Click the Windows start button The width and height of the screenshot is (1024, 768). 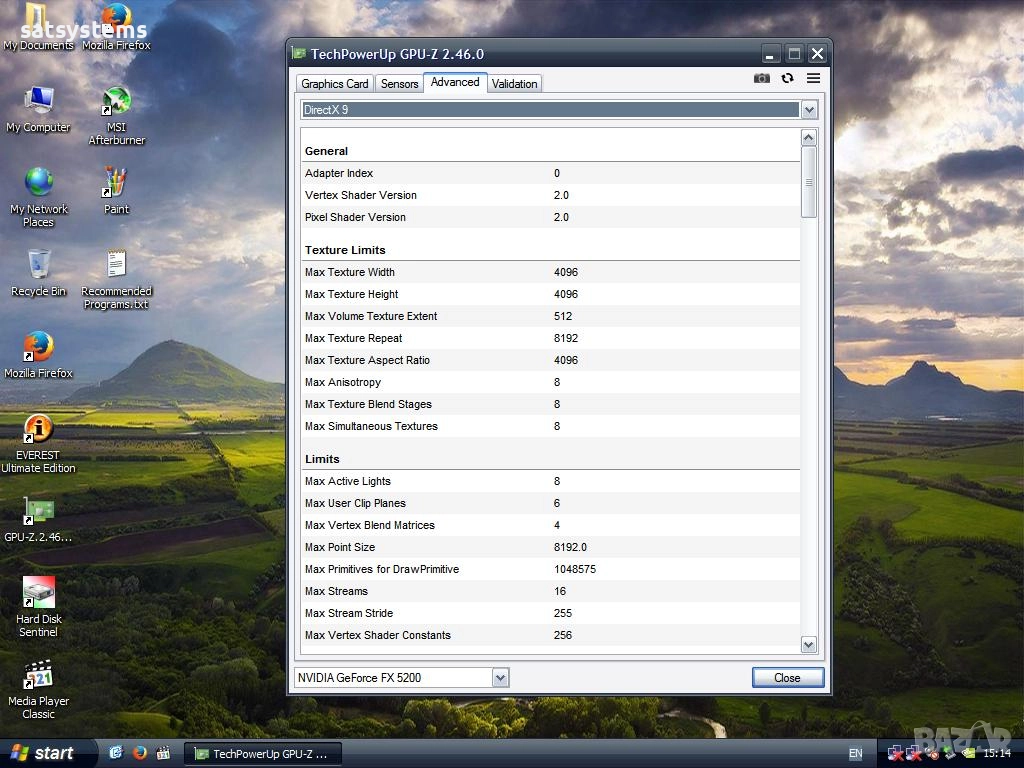tap(45, 753)
